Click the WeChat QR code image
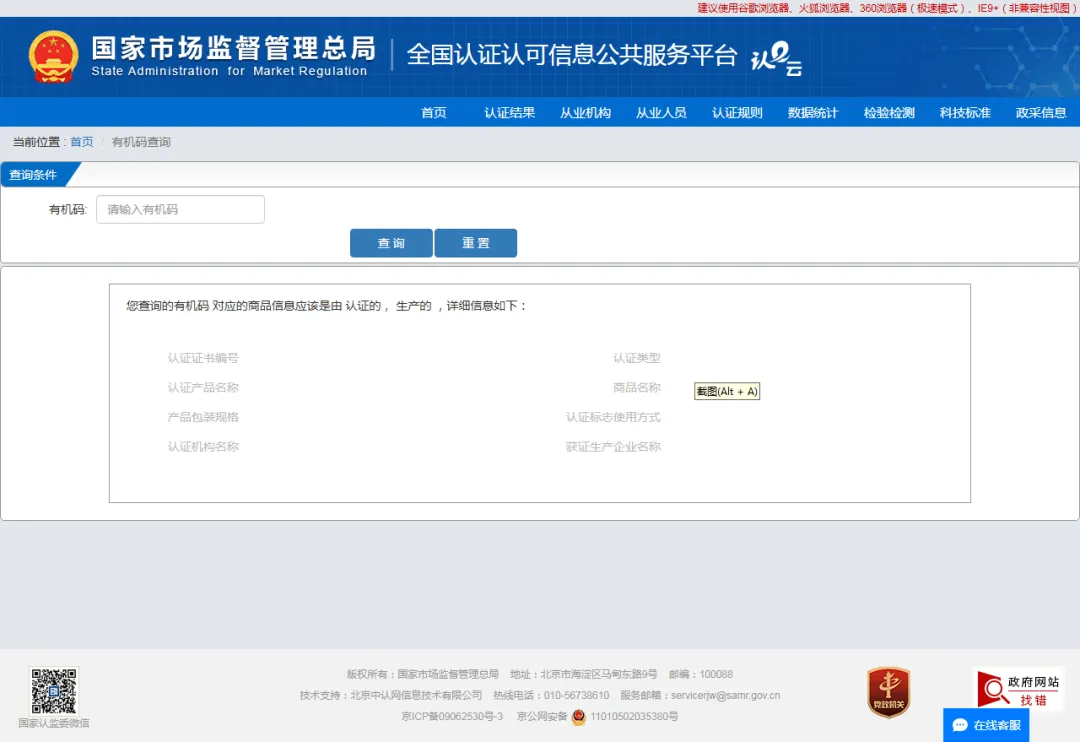This screenshot has width=1080, height=742. (53, 691)
